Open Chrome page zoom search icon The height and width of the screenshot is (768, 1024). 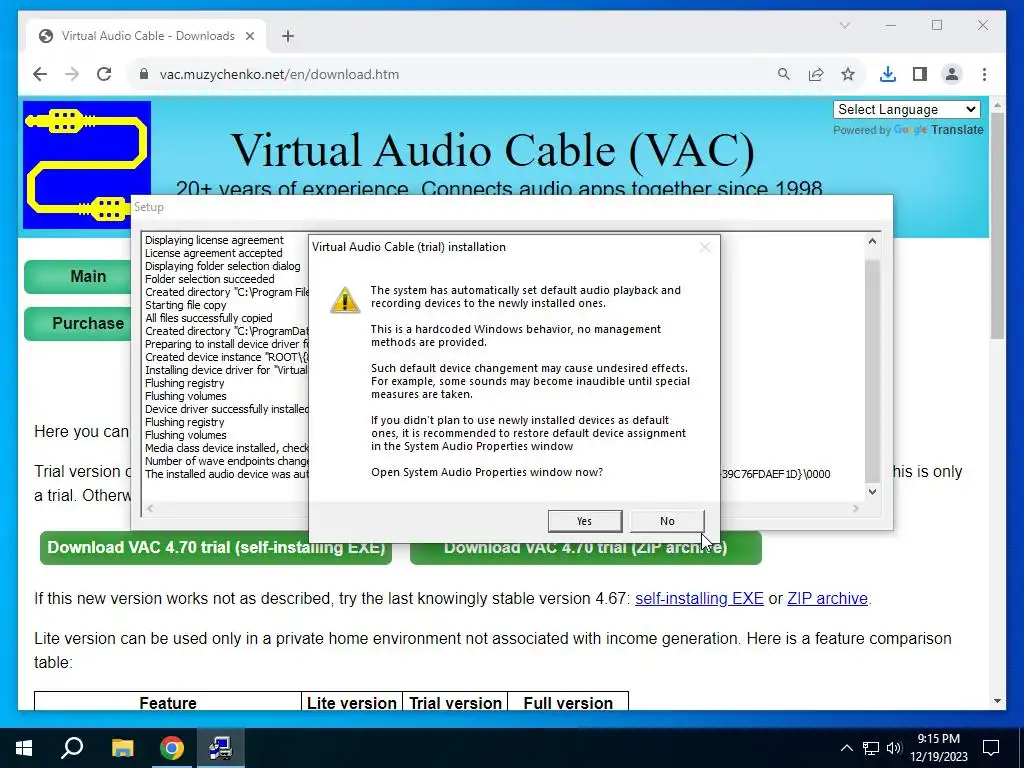tap(784, 74)
